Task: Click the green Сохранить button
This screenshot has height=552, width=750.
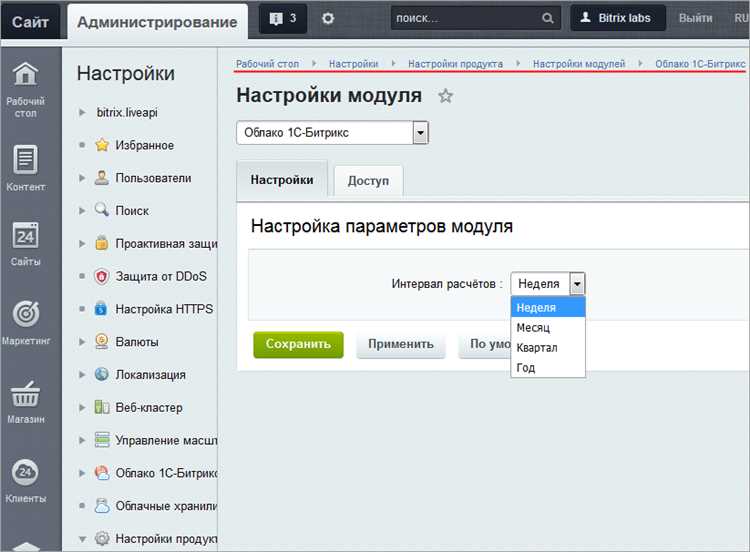Action: 298,344
